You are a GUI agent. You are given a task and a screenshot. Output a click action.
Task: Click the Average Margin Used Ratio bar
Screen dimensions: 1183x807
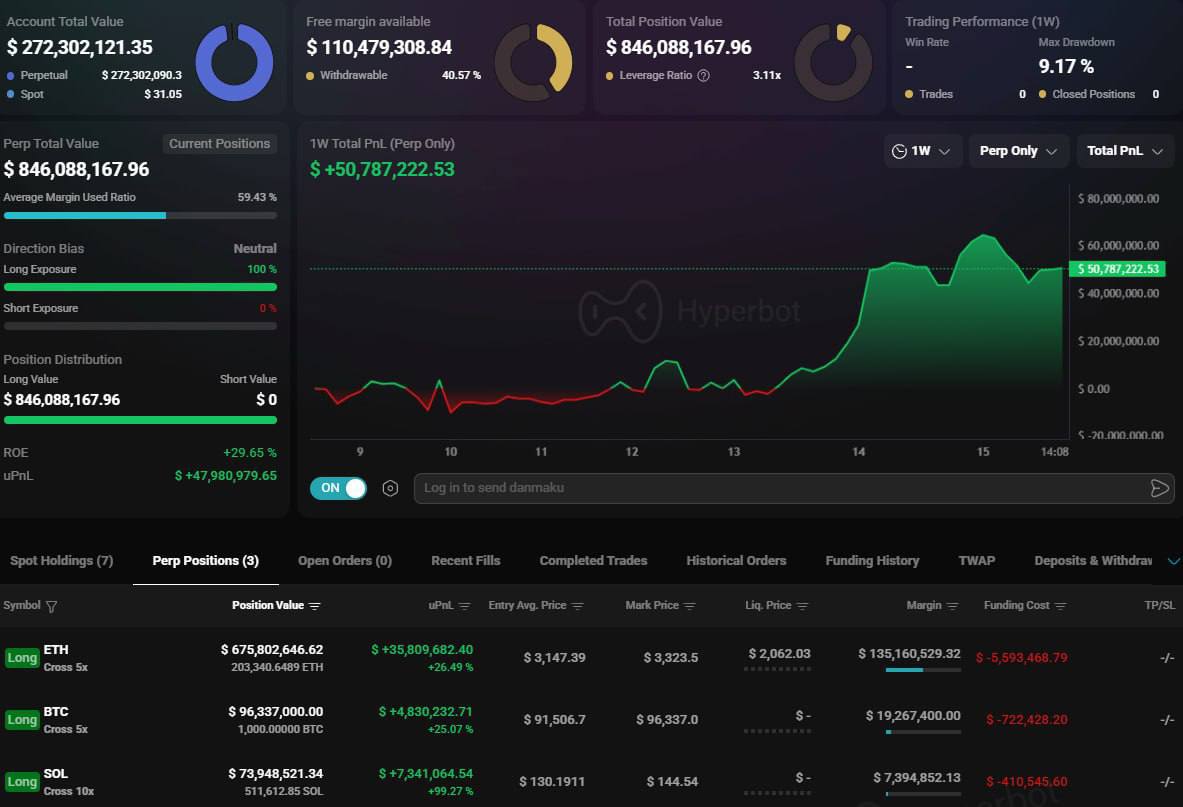[140, 215]
